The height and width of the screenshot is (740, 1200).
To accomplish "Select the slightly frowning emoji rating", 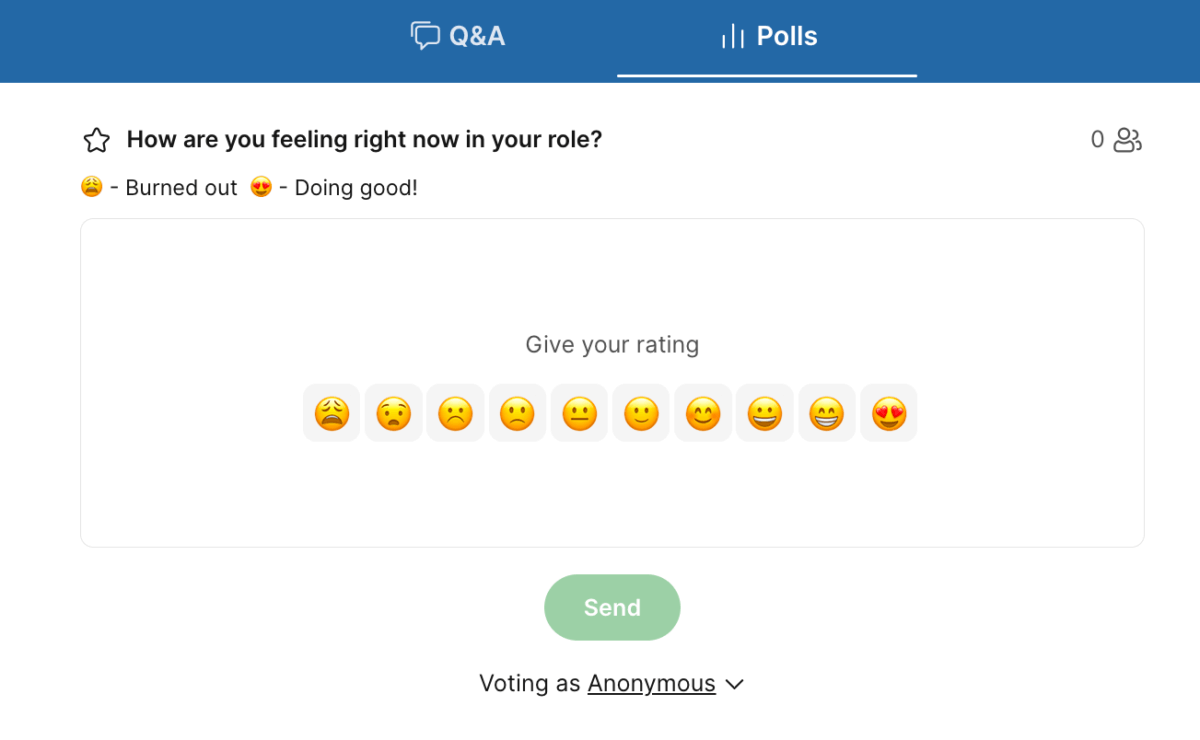I will pos(517,413).
